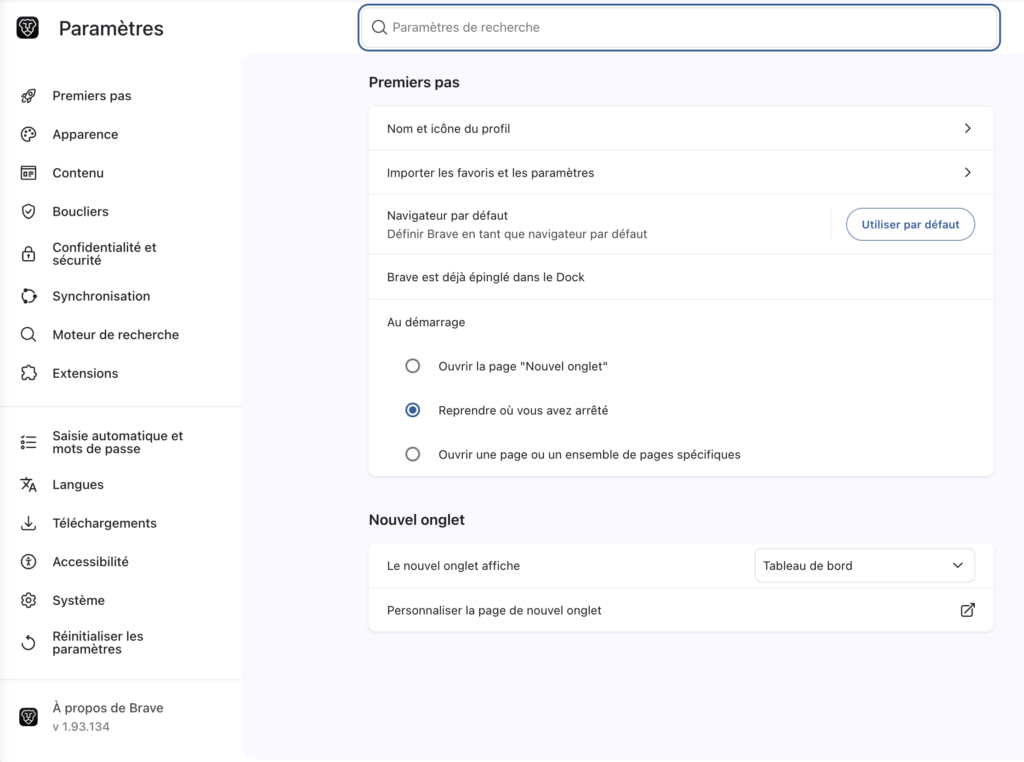Open Réinitialiser les paramètres section
This screenshot has width=1024, height=762.
coord(98,643)
